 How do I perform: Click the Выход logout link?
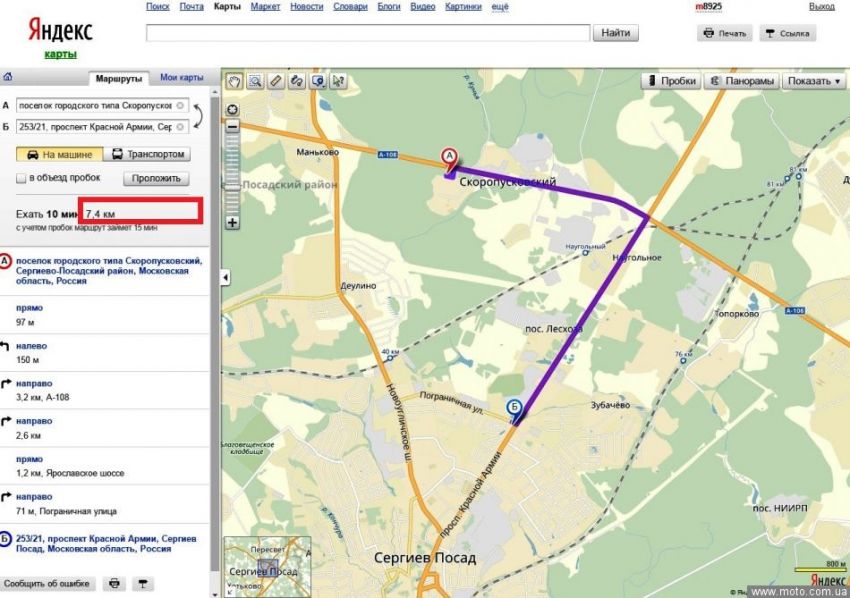point(821,7)
